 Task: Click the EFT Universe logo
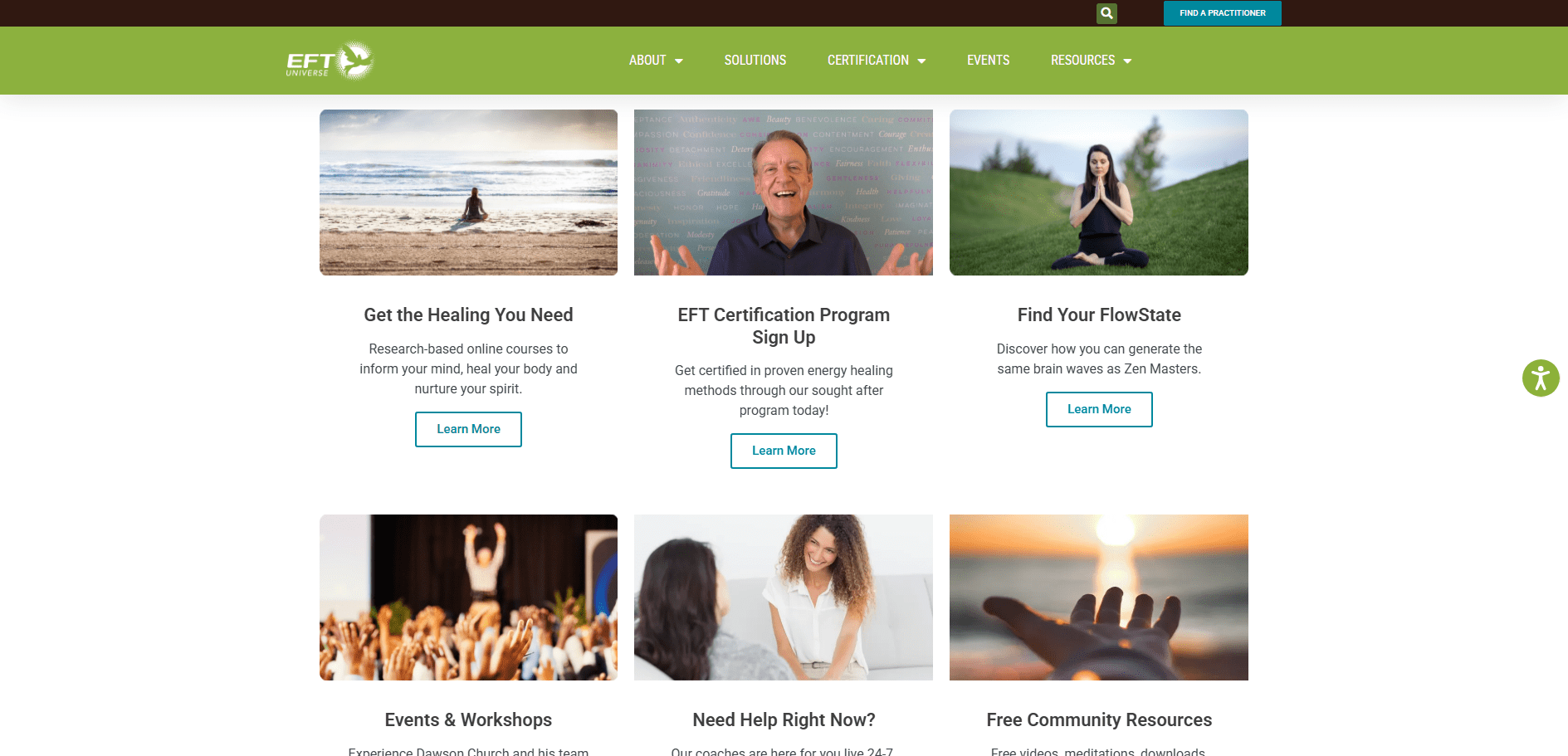(330, 61)
